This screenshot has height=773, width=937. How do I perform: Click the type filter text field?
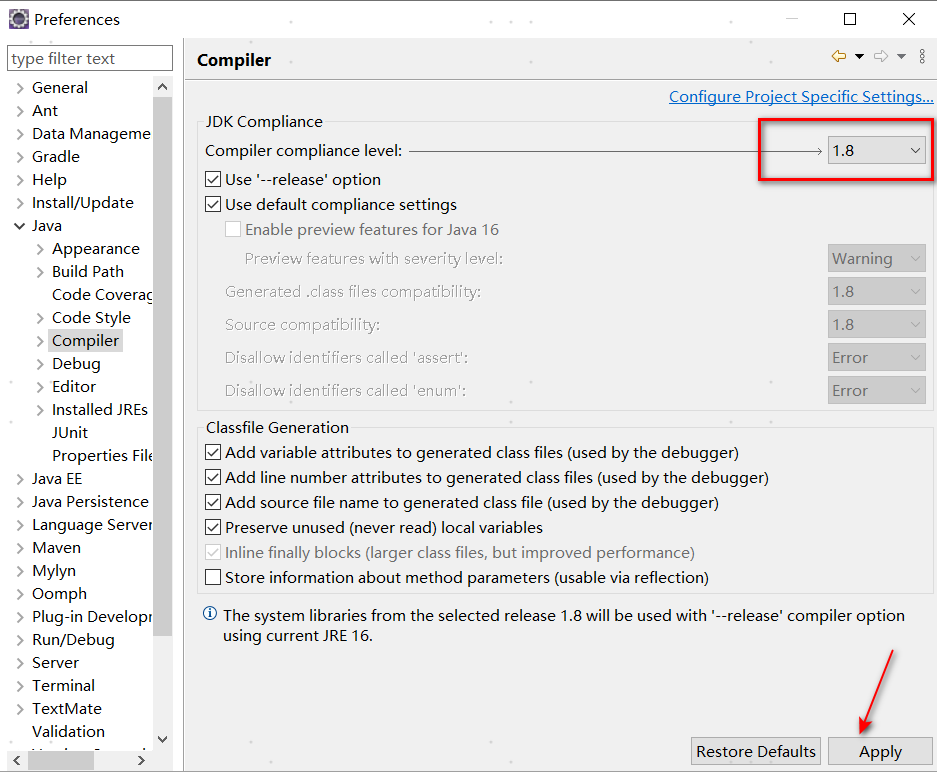tap(89, 59)
